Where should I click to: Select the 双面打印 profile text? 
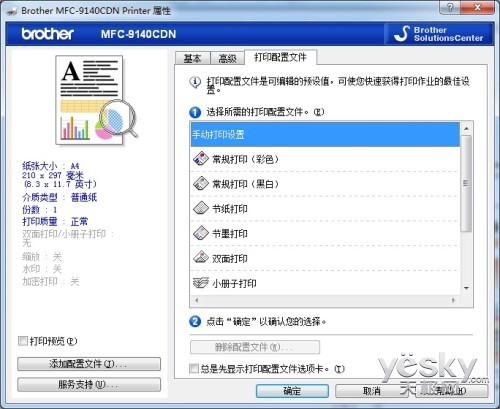[x=230, y=258]
